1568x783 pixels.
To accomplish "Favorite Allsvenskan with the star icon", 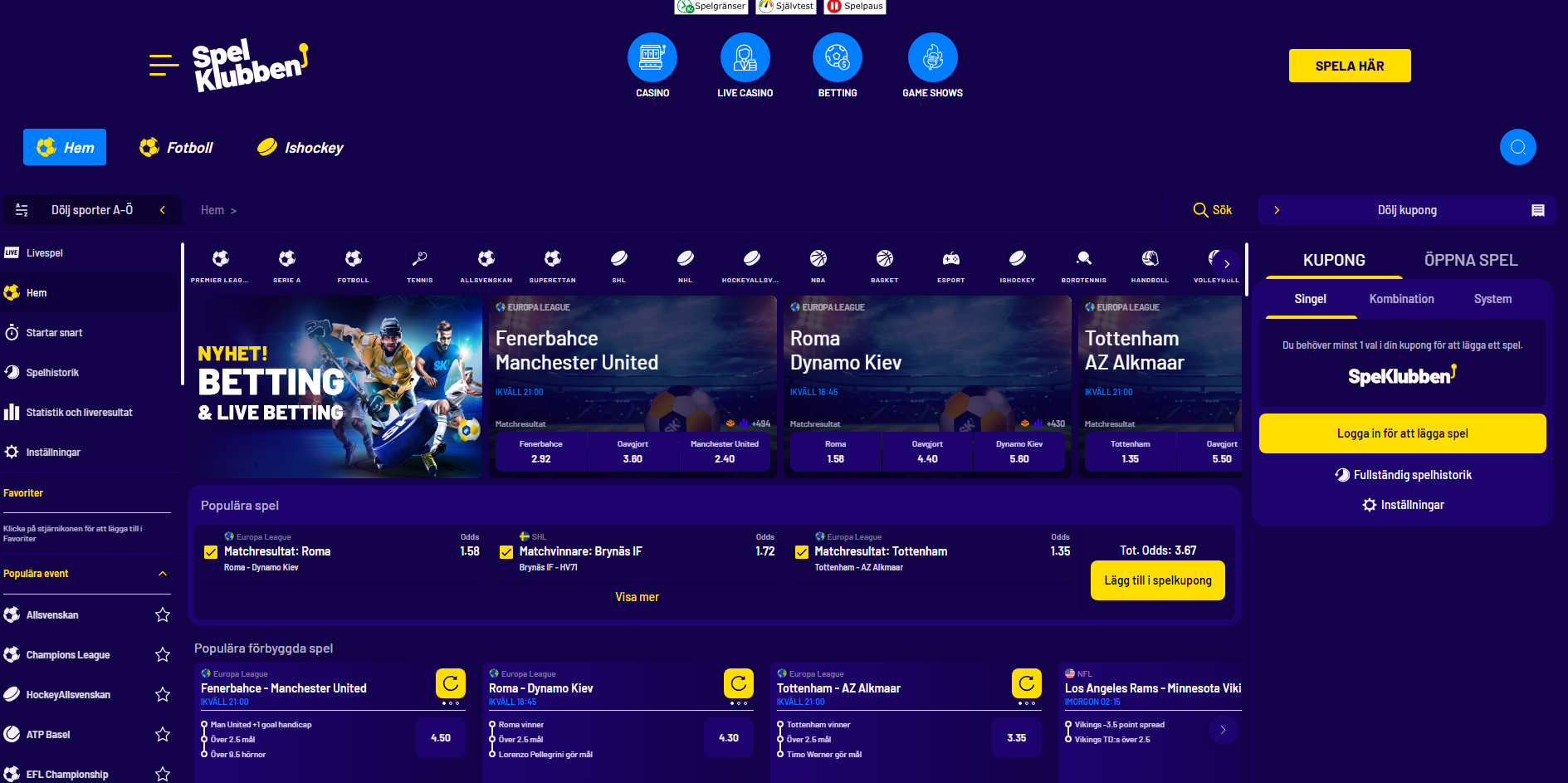I will 163,614.
